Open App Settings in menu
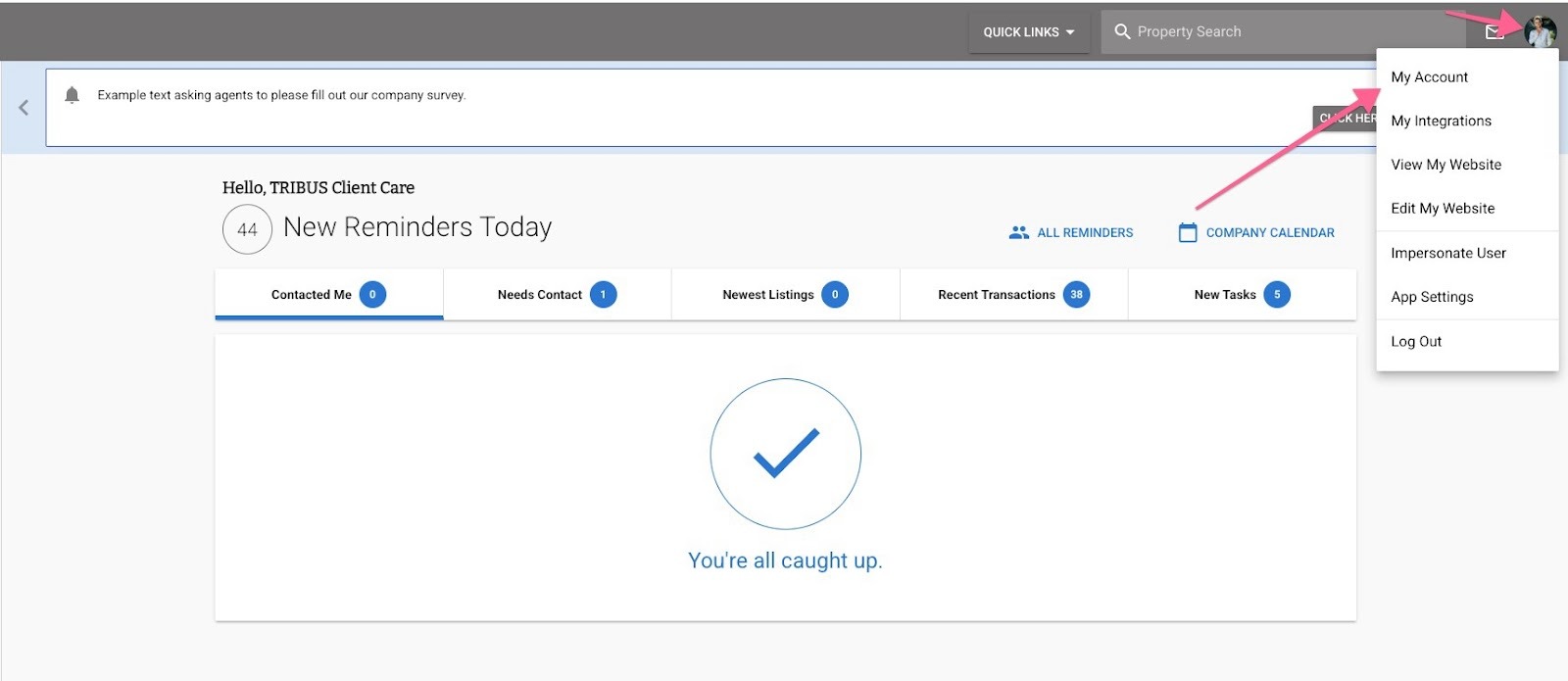The width and height of the screenshot is (1568, 681). (x=1432, y=297)
